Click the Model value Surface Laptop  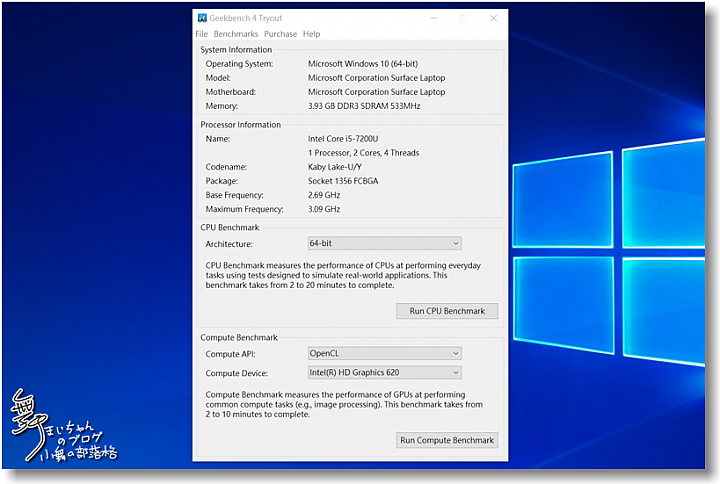tap(377, 78)
